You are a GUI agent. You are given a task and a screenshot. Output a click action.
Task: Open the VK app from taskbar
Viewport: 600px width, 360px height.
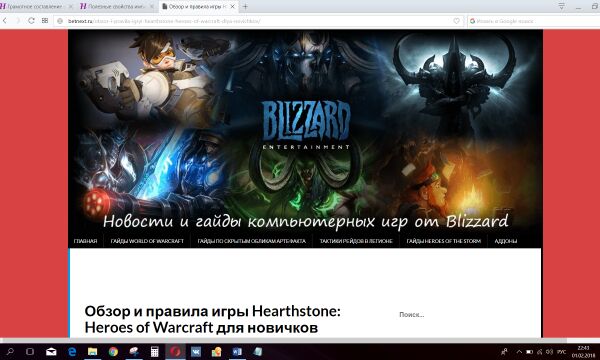pos(196,352)
